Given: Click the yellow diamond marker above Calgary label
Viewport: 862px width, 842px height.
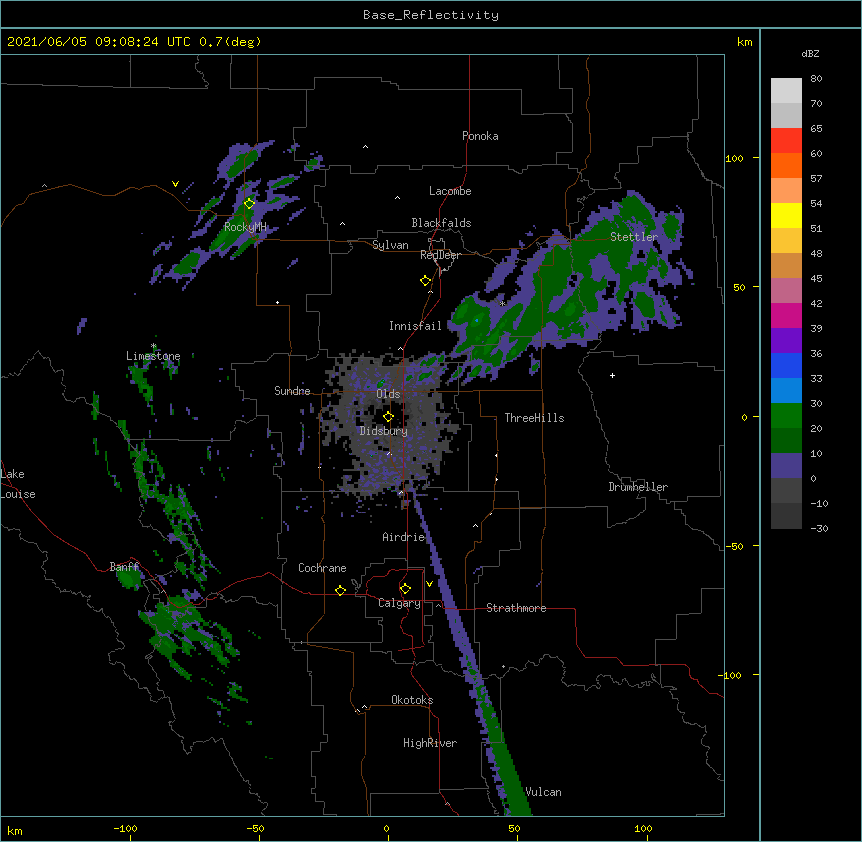Looking at the screenshot, I should click(x=405, y=589).
